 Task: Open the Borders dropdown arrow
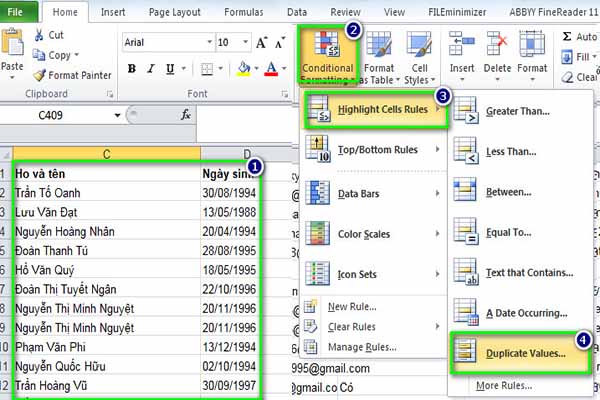[x=220, y=69]
